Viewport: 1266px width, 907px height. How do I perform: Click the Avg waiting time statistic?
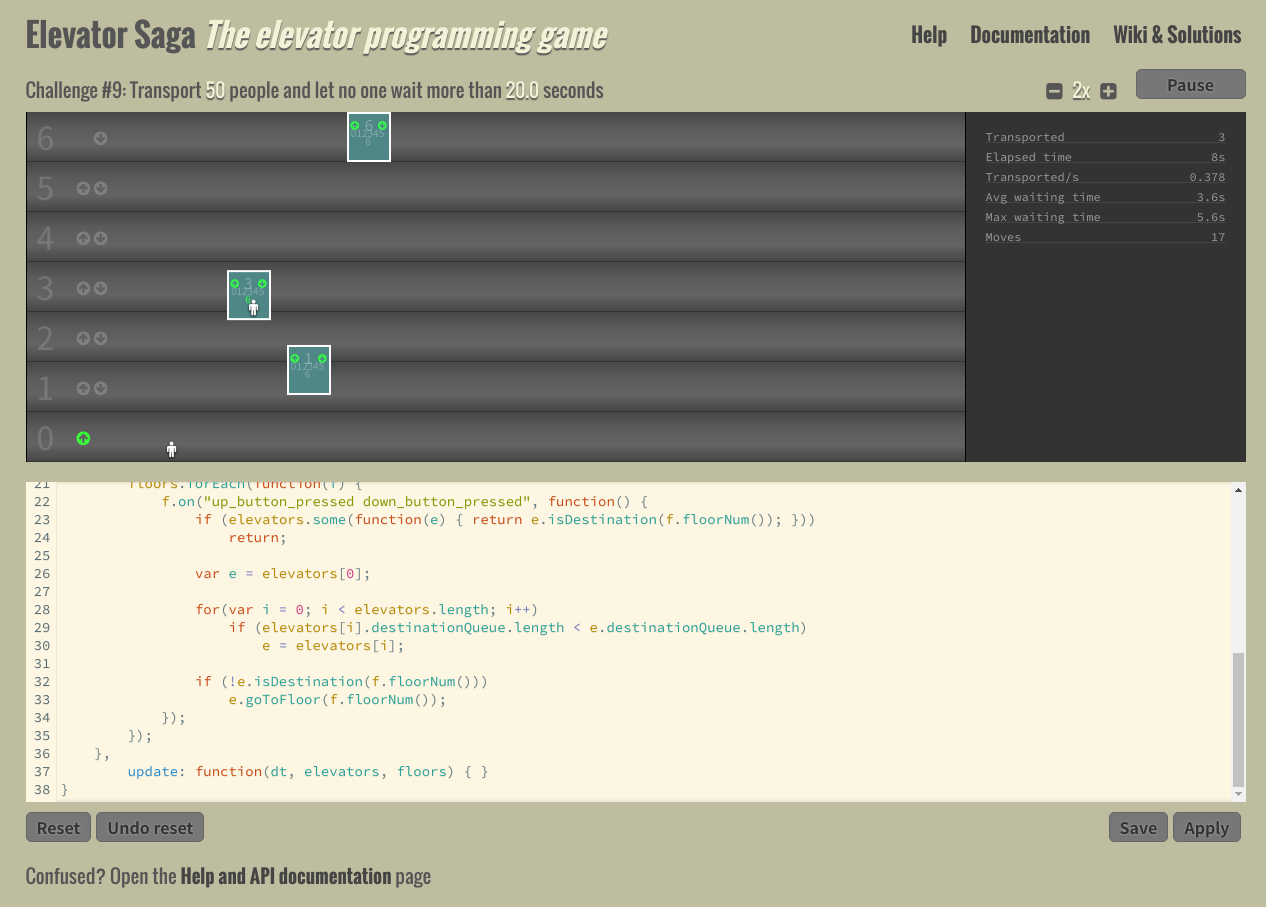point(1105,197)
